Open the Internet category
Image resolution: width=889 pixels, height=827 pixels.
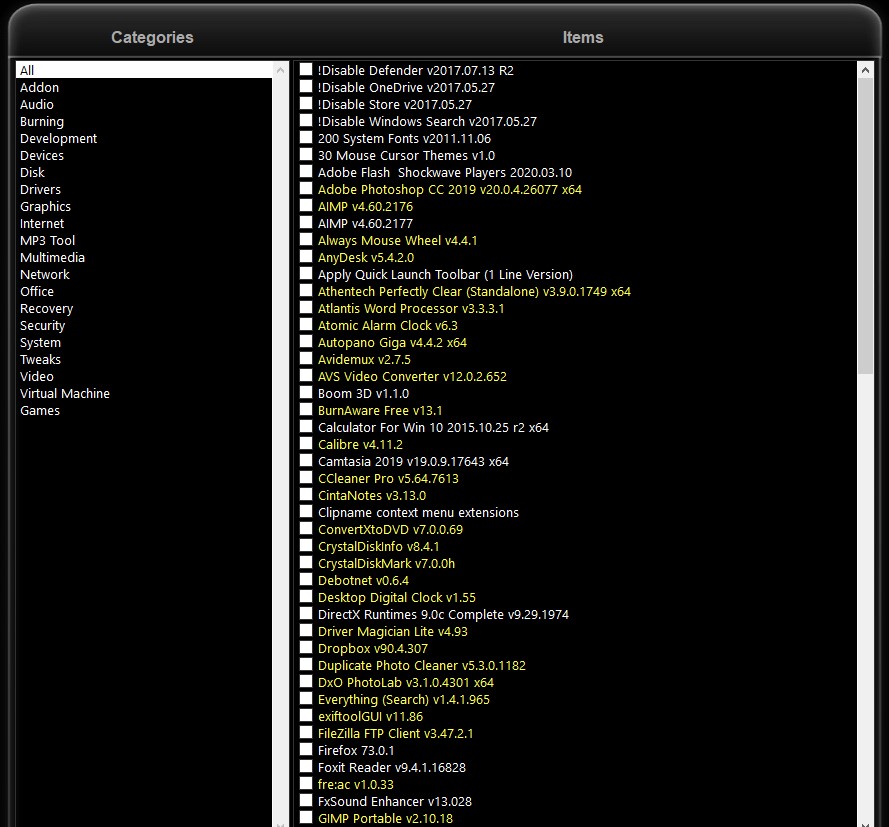click(144, 223)
